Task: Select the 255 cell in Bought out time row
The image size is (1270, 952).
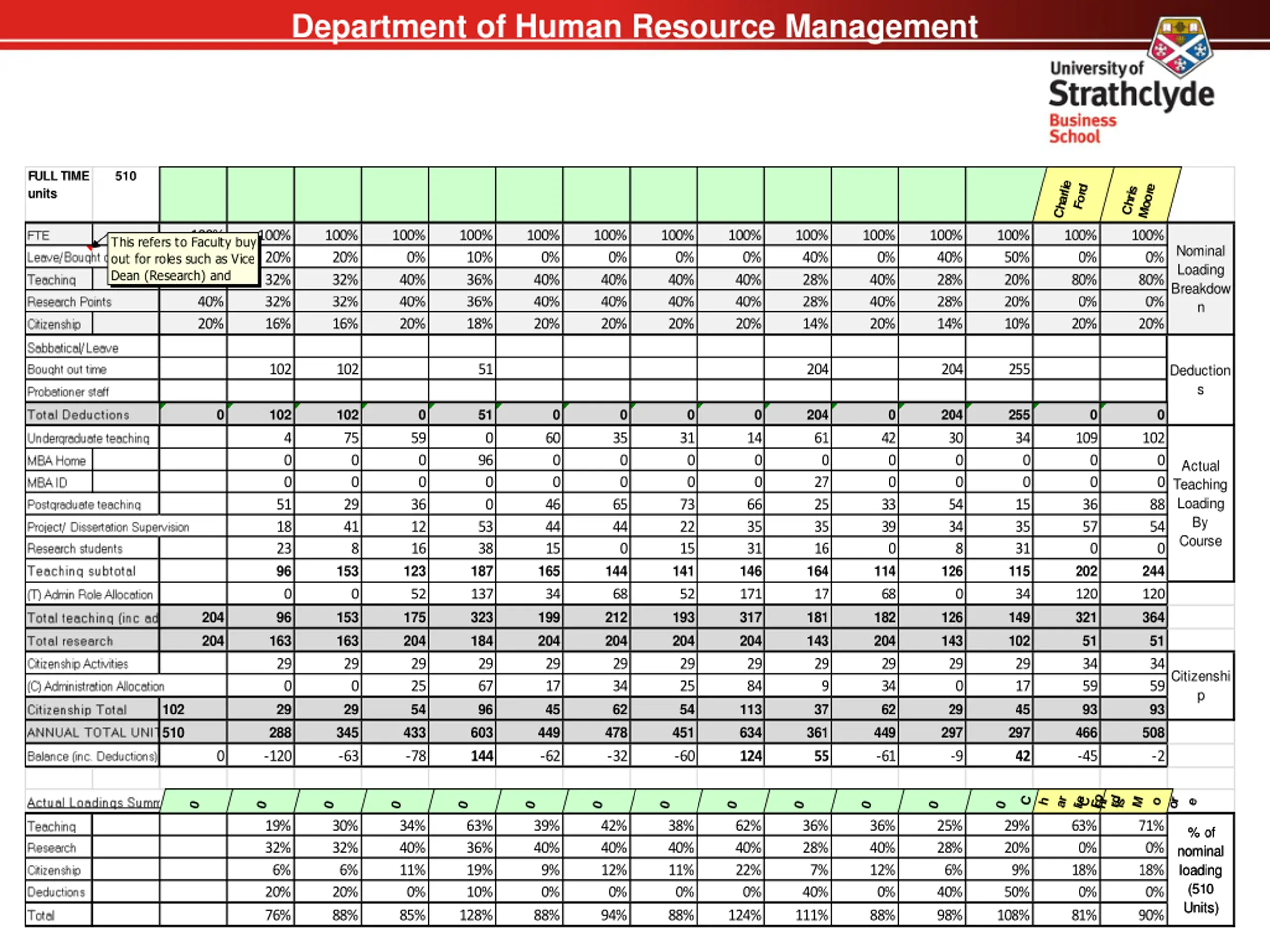Action: [x=1000, y=369]
